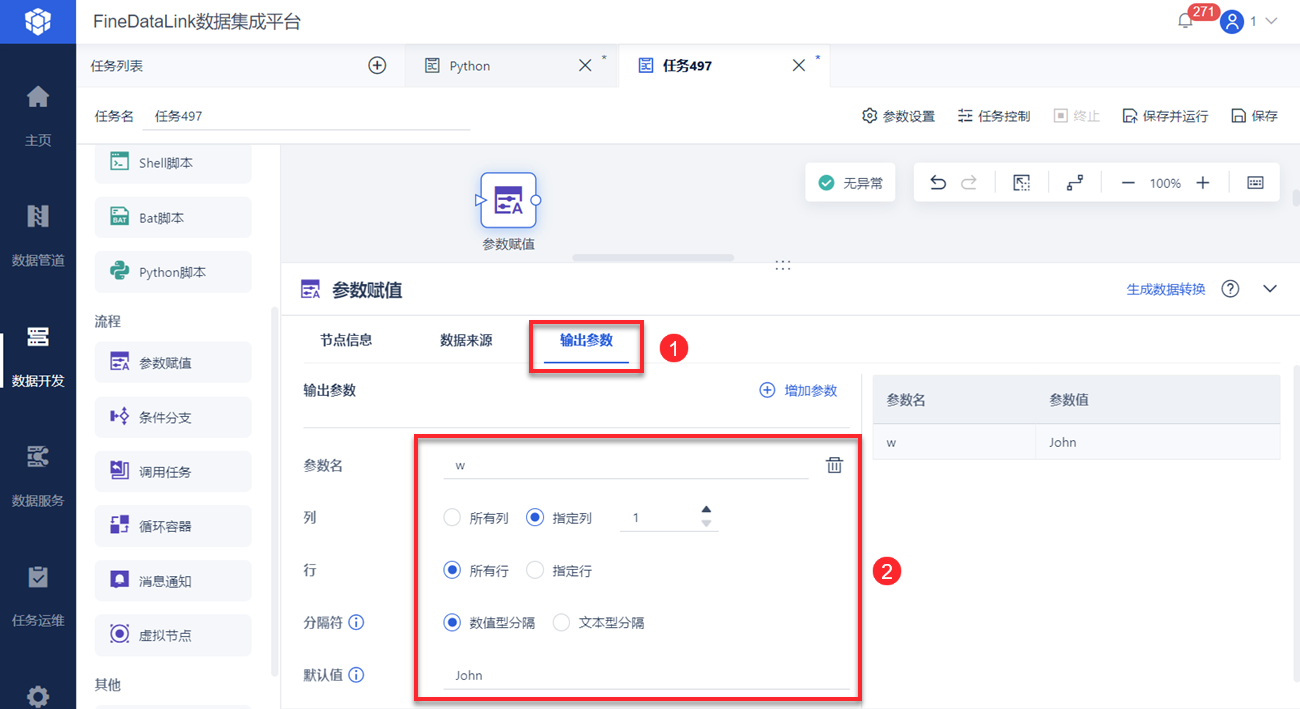Screen dimensions: 1300x709
Task: Click the 任务名 input field
Action: coord(308,116)
